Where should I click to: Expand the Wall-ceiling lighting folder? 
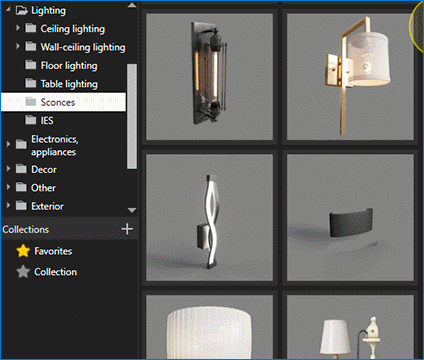coord(18,46)
